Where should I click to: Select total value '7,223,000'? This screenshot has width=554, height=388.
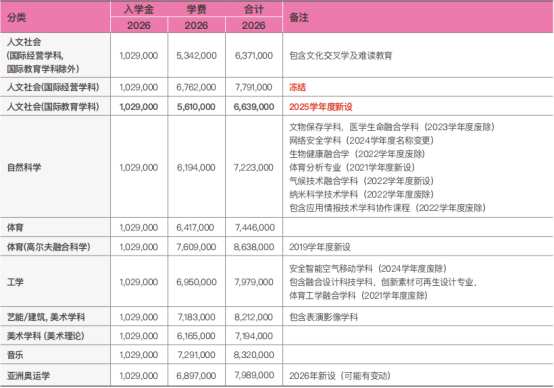tap(254, 167)
